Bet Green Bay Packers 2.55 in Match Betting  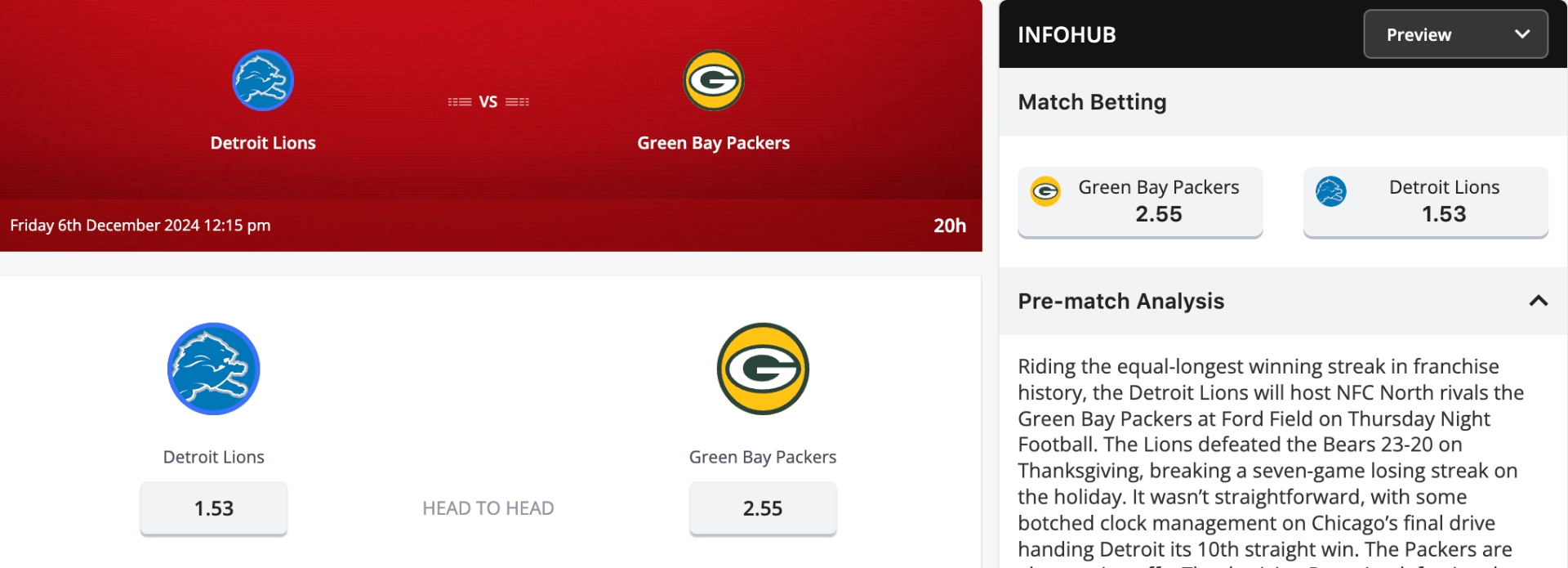tap(1140, 202)
